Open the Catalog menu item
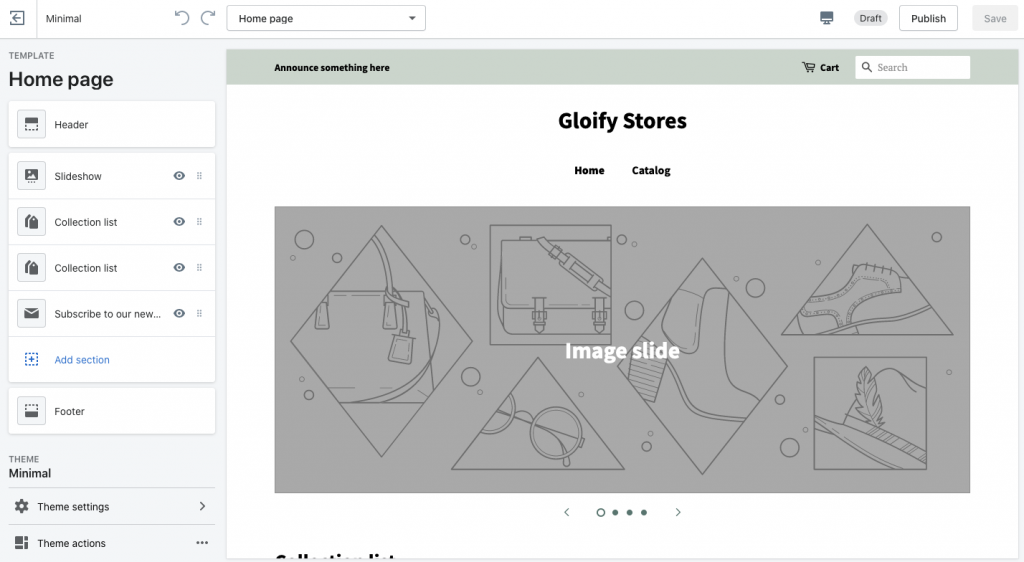The height and width of the screenshot is (562, 1024). 651,170
